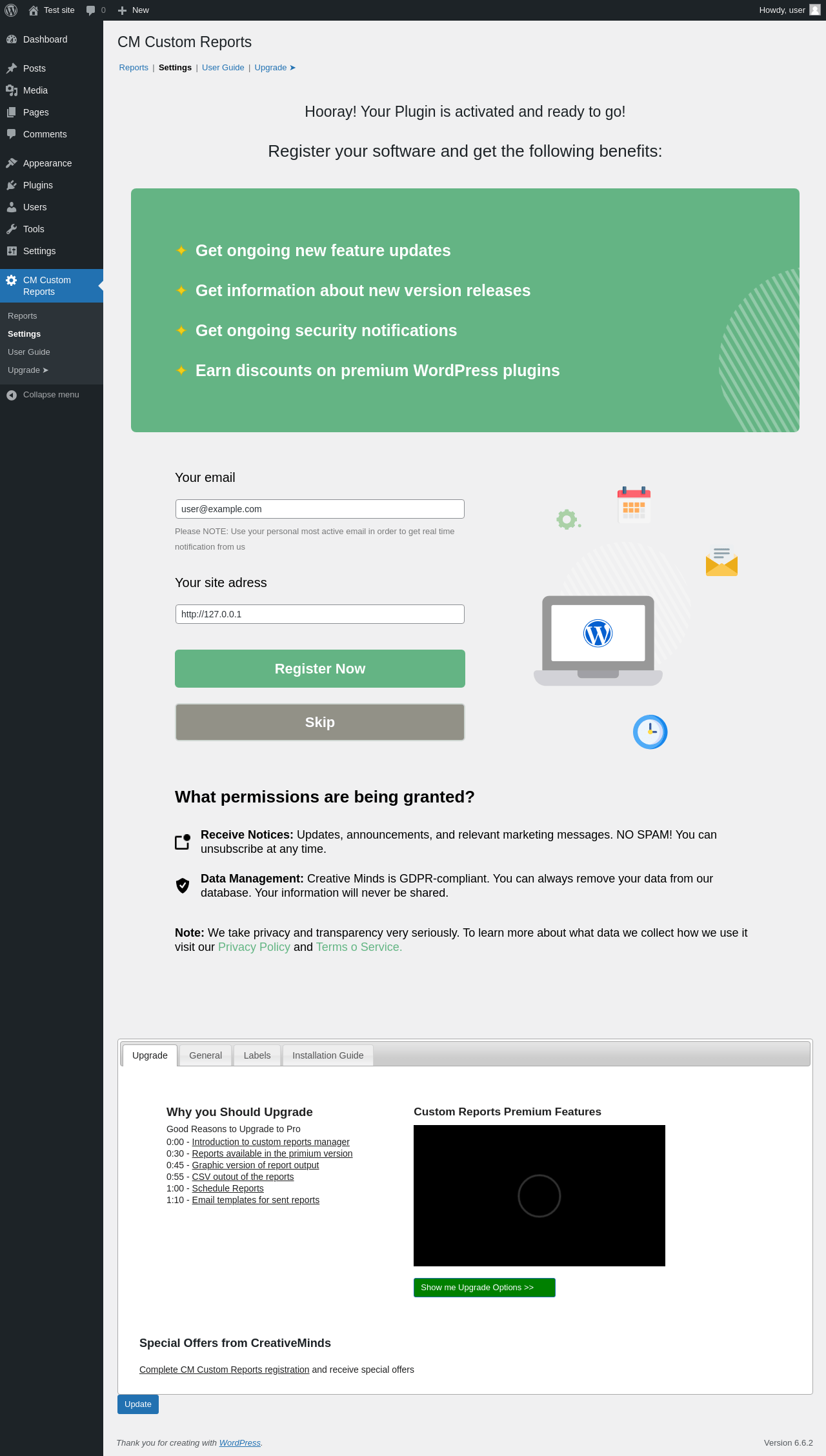Screen dimensions: 826x1456
Task: Click the WordPress logo in admin bar
Action: [x=11, y=10]
